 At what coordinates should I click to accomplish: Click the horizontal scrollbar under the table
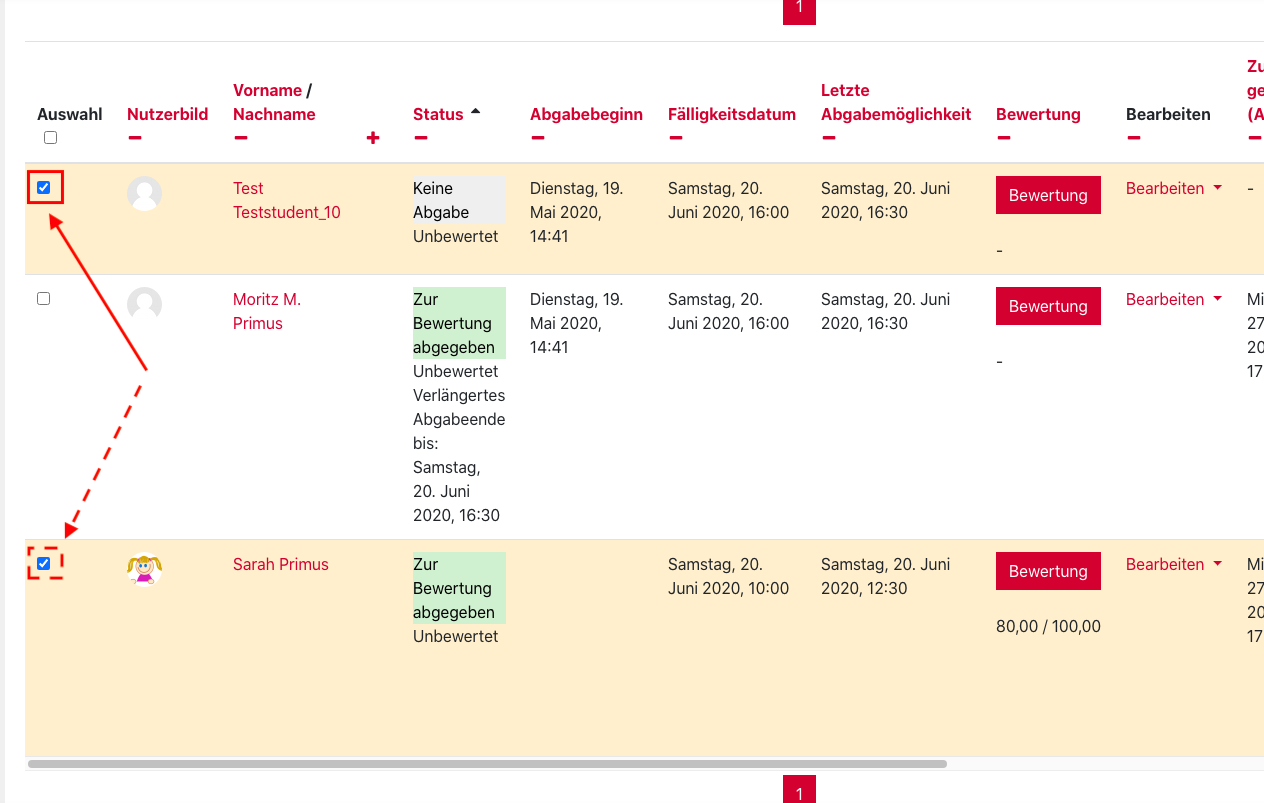pos(487,764)
